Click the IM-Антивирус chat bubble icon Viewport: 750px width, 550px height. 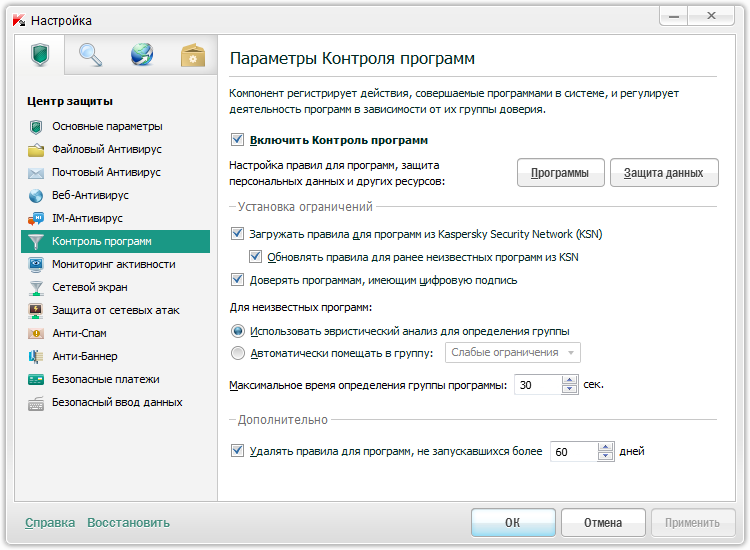click(x=36, y=219)
